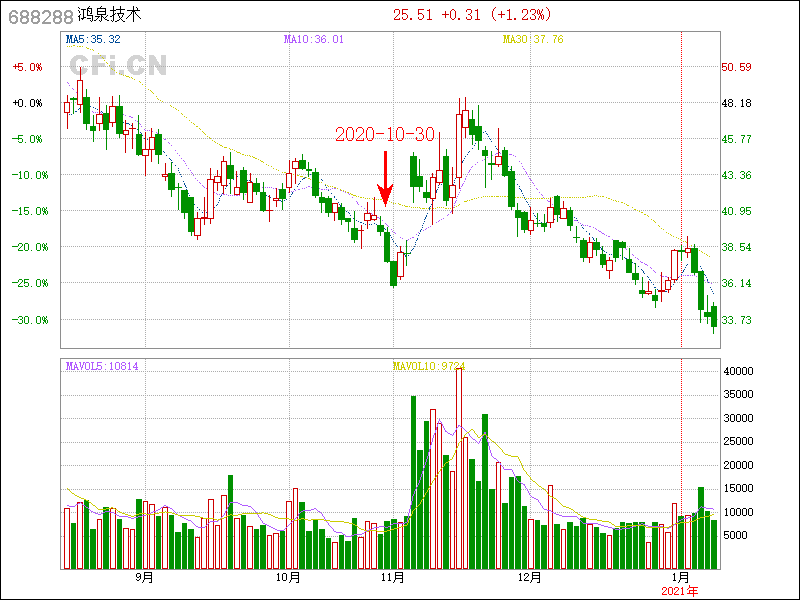Click the MAVOL5 volume indicator label
800x600 pixels.
click(102, 367)
